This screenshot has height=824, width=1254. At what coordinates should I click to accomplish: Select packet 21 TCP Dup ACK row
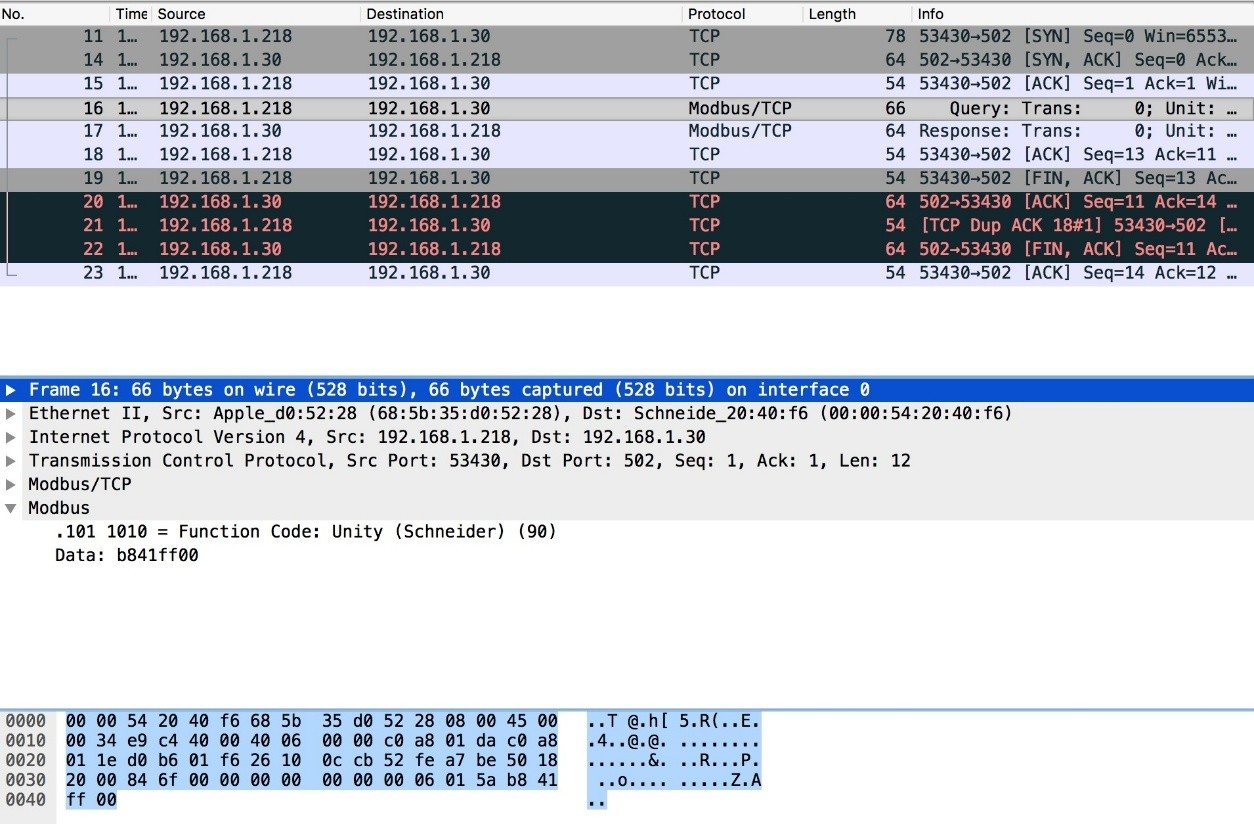(627, 225)
